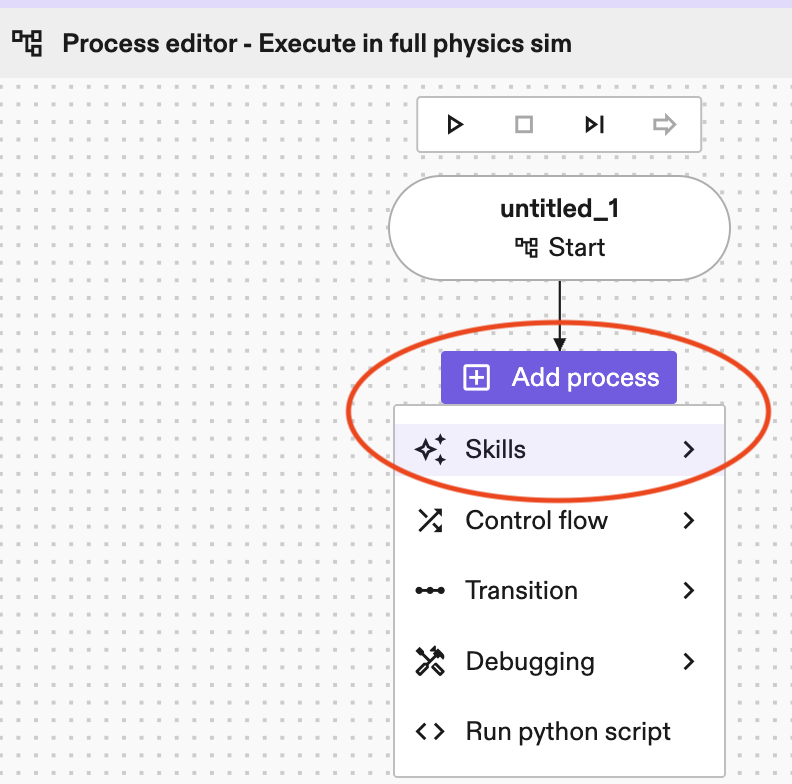Click the Debugging tools icon
This screenshot has width=792, height=784.
[x=430, y=662]
